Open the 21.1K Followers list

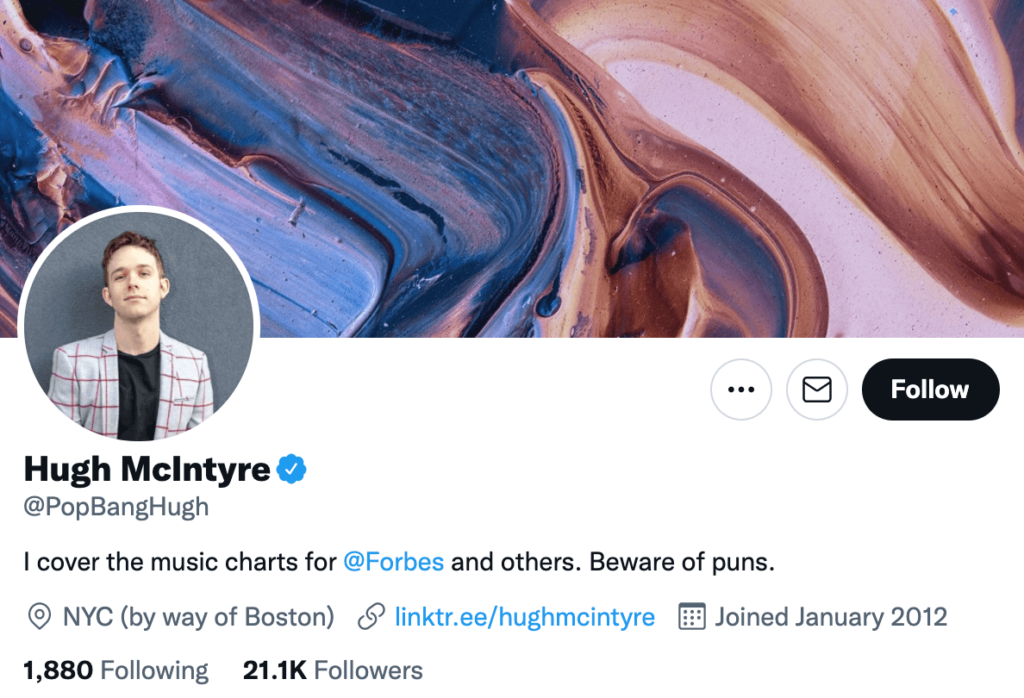pos(333,670)
